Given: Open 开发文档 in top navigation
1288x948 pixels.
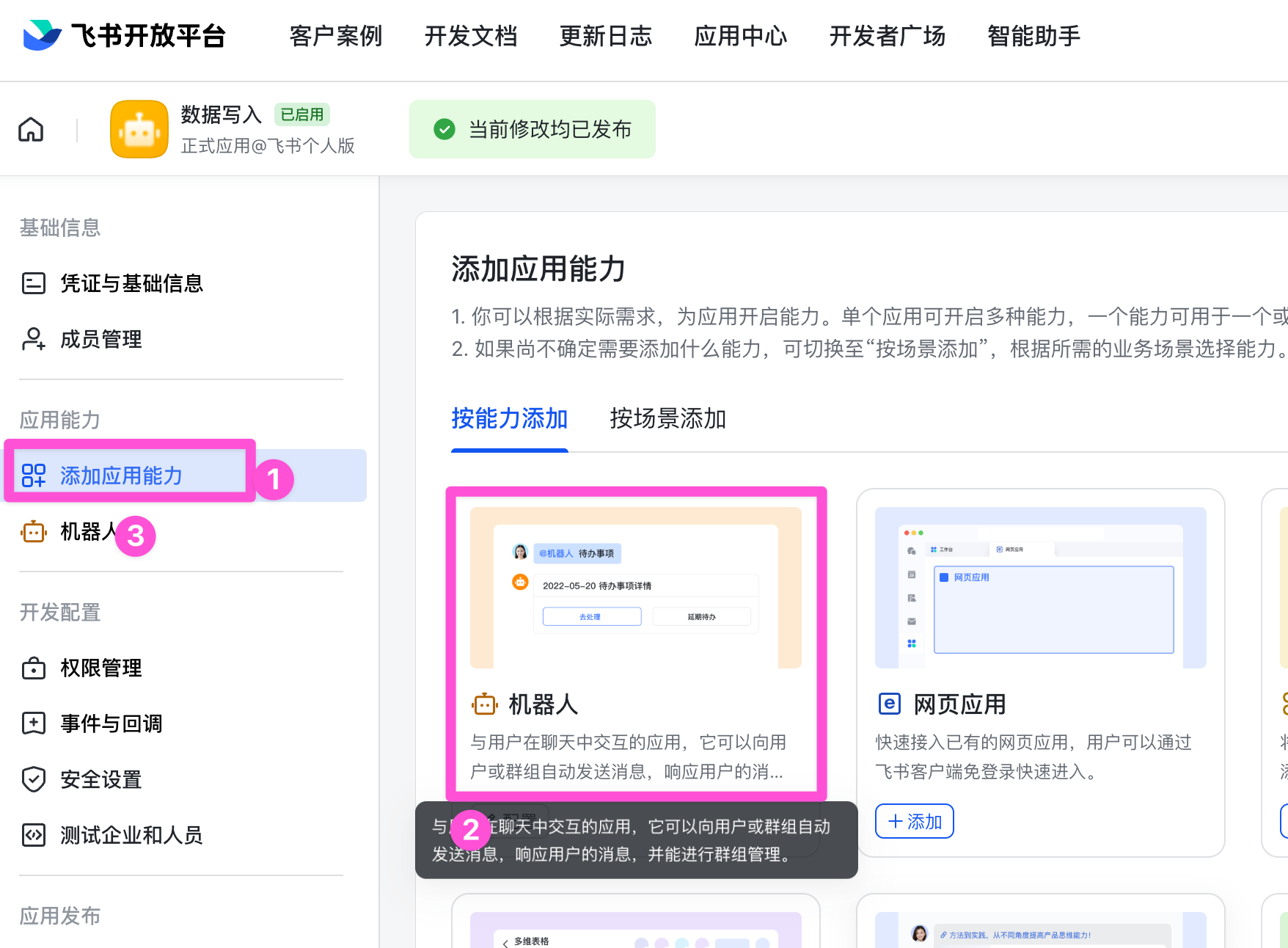Looking at the screenshot, I should 471,36.
